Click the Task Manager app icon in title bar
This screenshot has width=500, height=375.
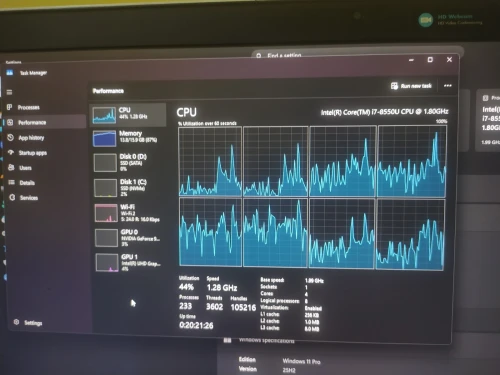[9, 72]
